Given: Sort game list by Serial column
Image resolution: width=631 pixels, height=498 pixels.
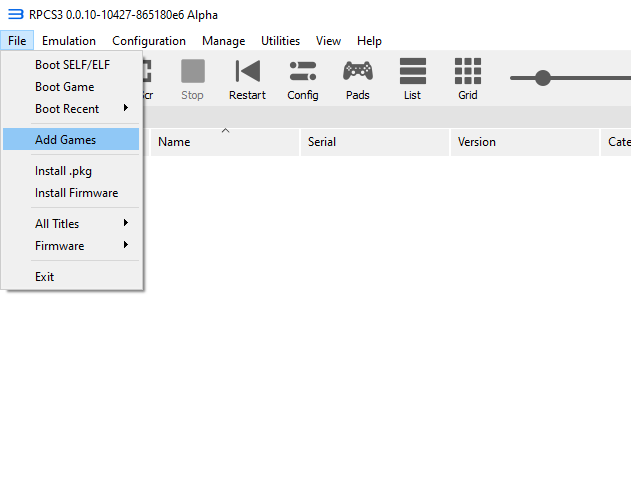Looking at the screenshot, I should click(375, 142).
